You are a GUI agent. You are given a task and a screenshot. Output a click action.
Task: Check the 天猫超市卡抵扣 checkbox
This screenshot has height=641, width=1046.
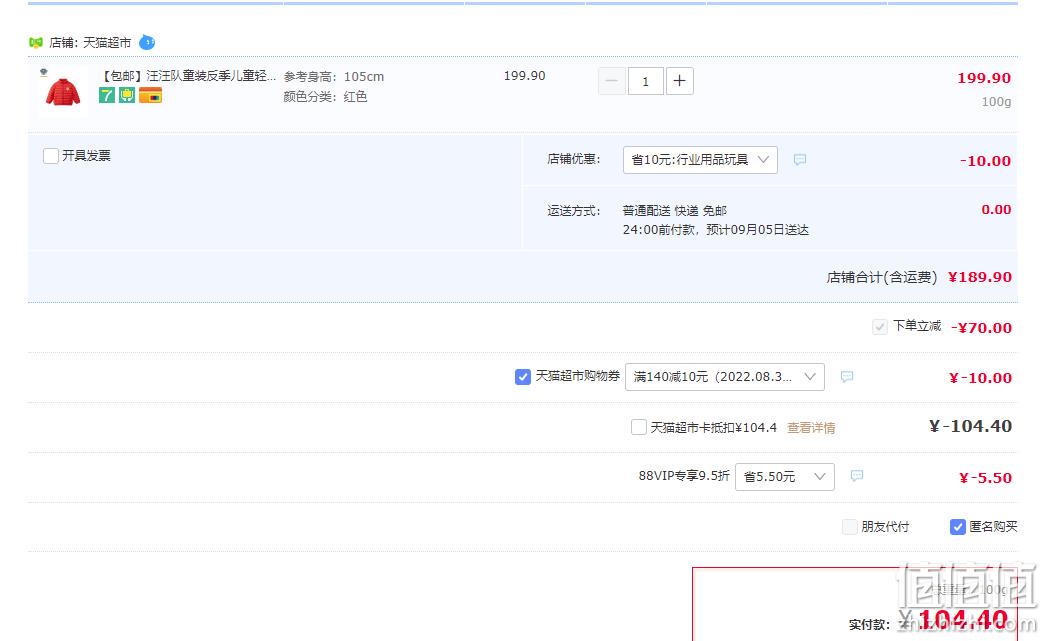pyautogui.click(x=638, y=427)
